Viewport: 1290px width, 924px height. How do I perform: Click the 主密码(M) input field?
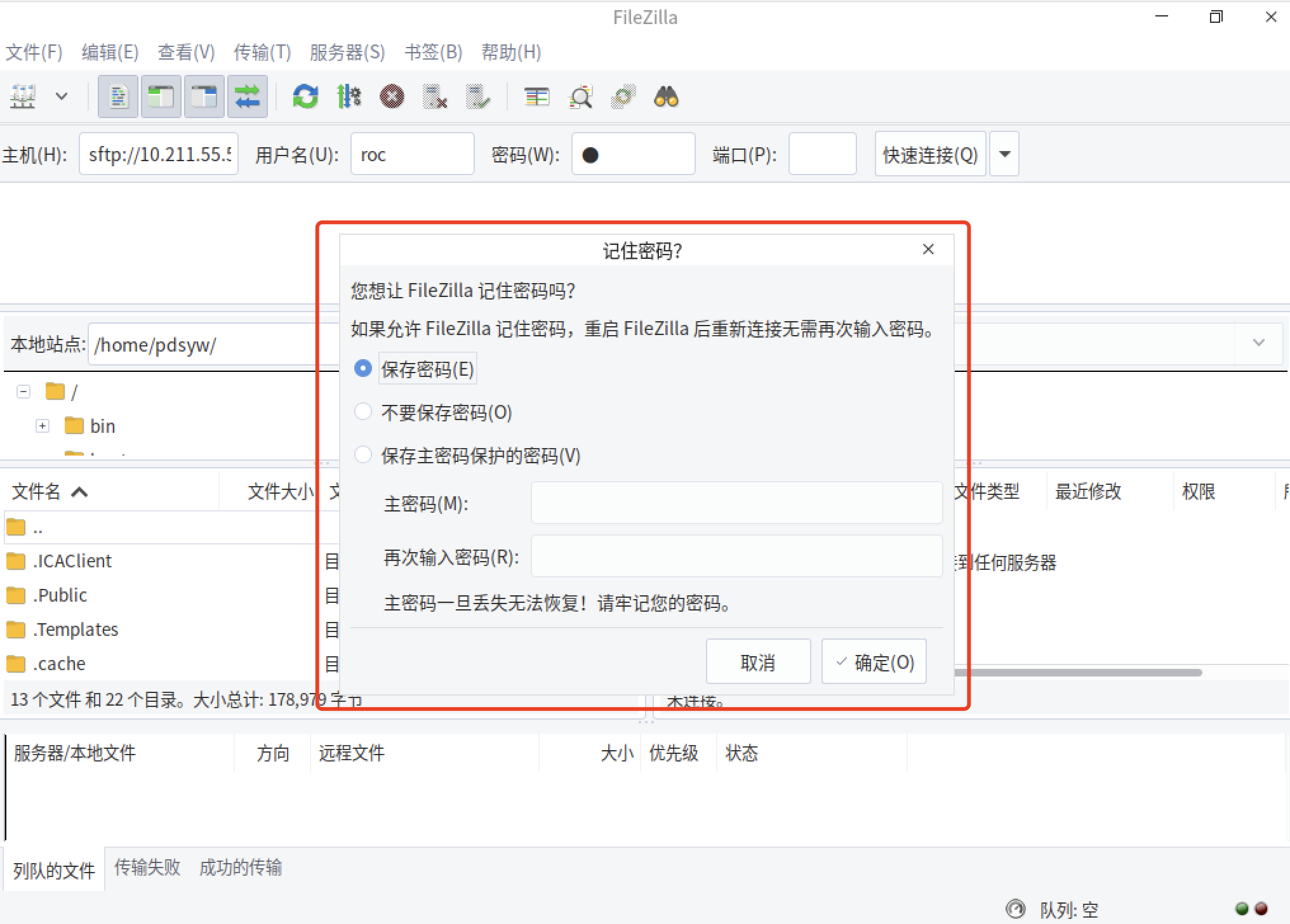(736, 503)
